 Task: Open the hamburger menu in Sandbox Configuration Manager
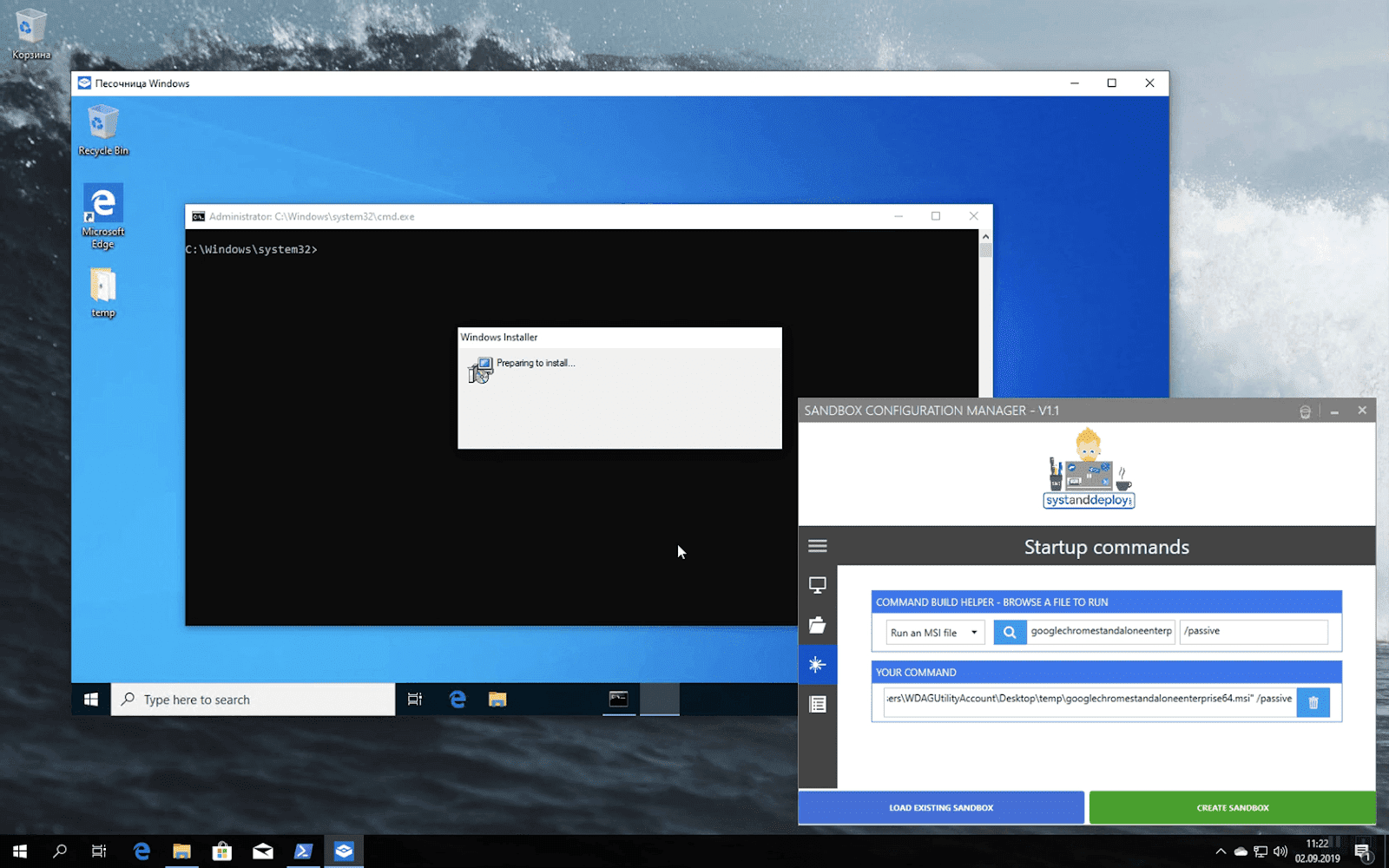[x=817, y=545]
